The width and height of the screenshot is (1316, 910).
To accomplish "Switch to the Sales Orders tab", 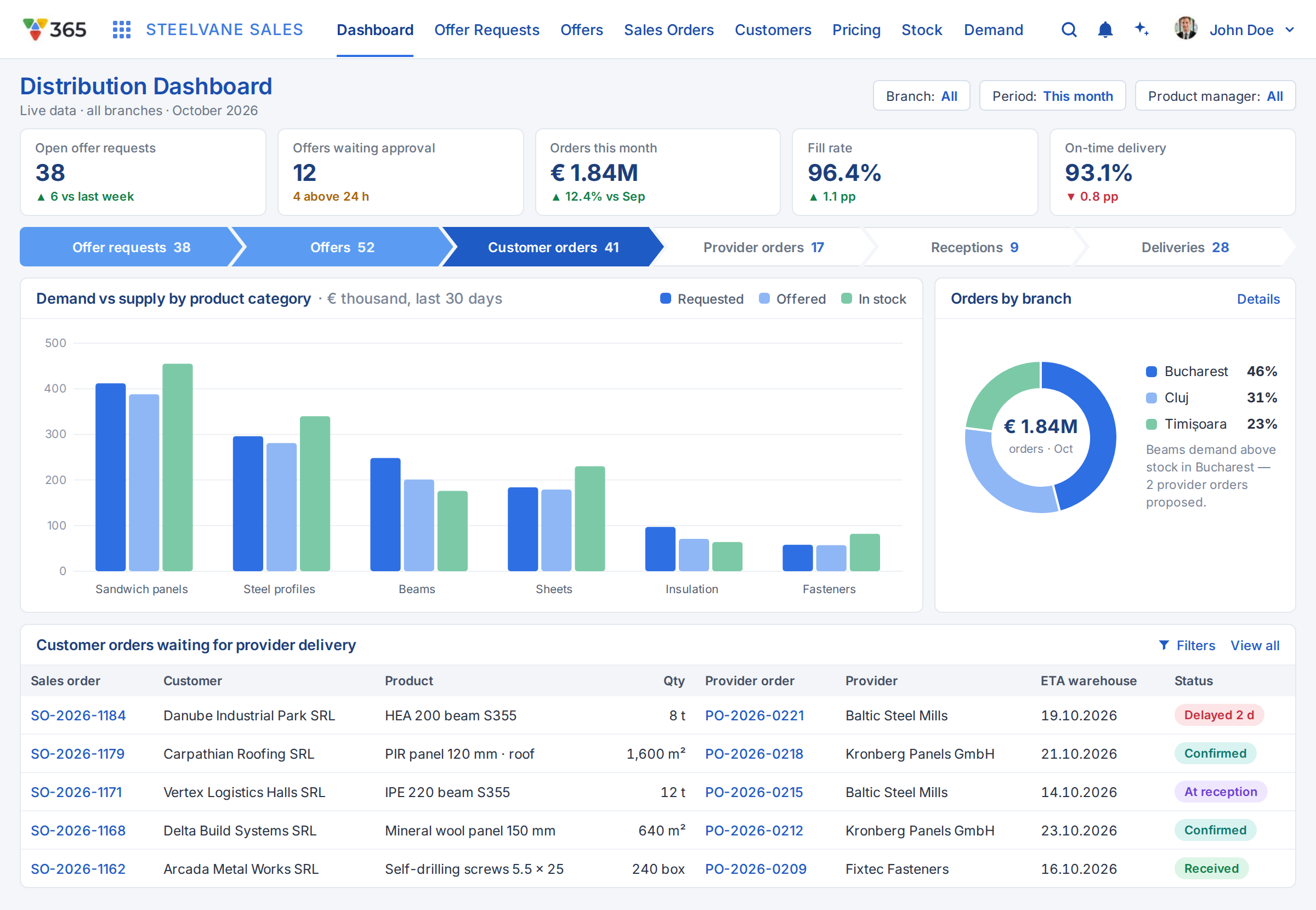I will [668, 30].
